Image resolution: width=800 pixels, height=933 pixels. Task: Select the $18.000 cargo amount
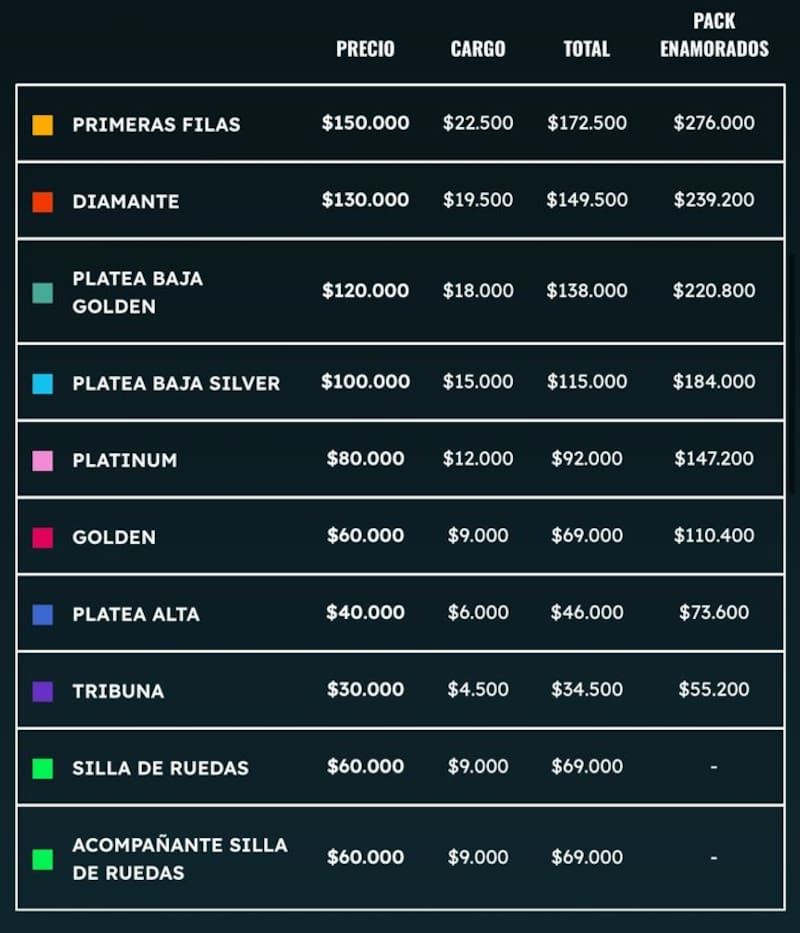[478, 291]
